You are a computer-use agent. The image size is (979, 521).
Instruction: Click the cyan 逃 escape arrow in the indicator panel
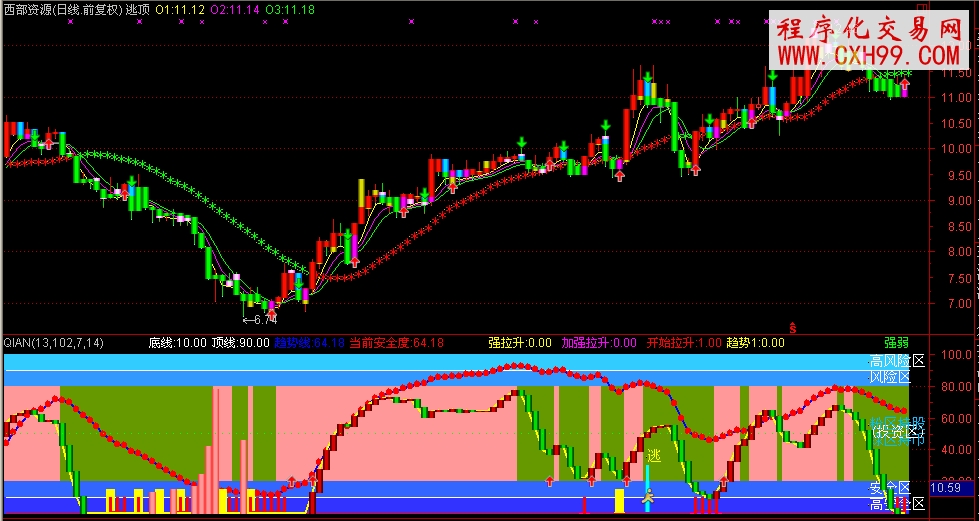(647, 478)
